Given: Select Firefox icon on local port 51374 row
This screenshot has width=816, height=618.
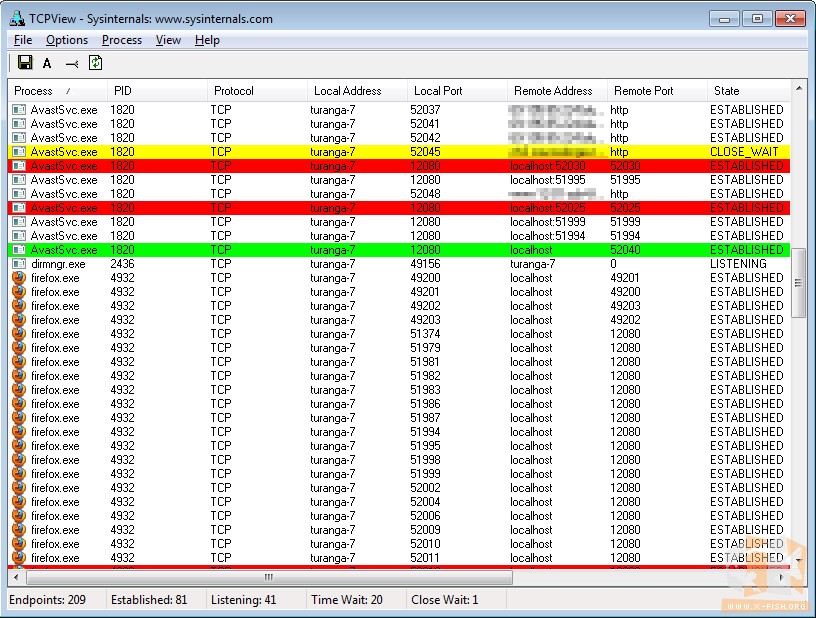Looking at the screenshot, I should (19, 334).
